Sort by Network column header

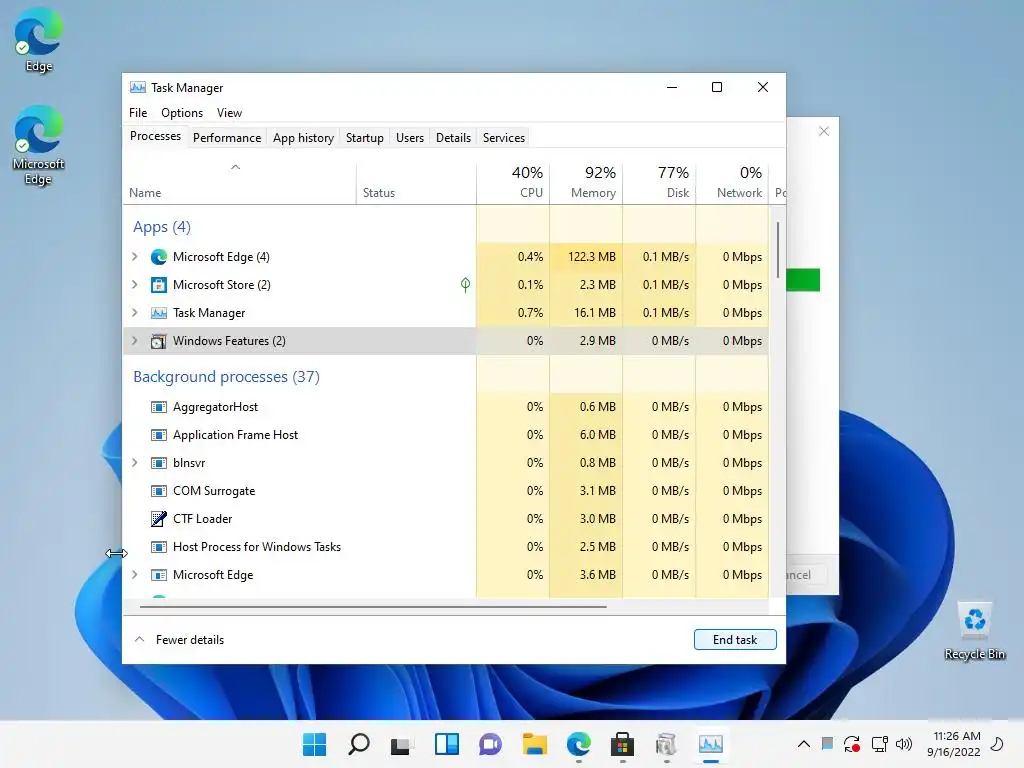[733, 182]
